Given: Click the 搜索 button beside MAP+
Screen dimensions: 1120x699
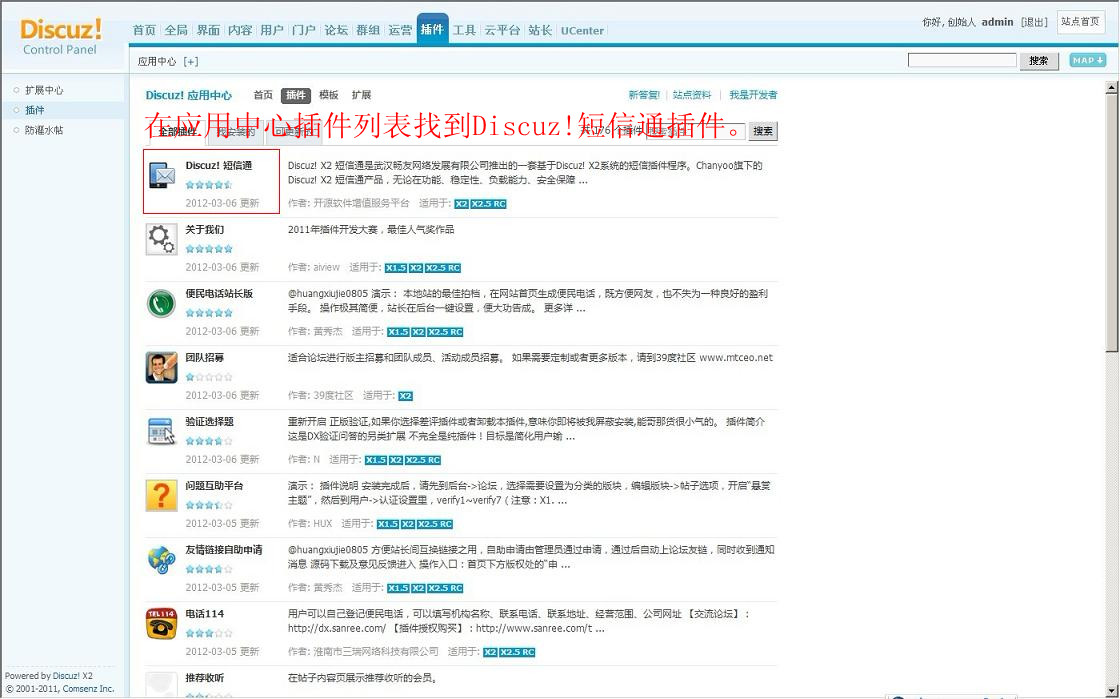Looking at the screenshot, I should tap(1039, 61).
